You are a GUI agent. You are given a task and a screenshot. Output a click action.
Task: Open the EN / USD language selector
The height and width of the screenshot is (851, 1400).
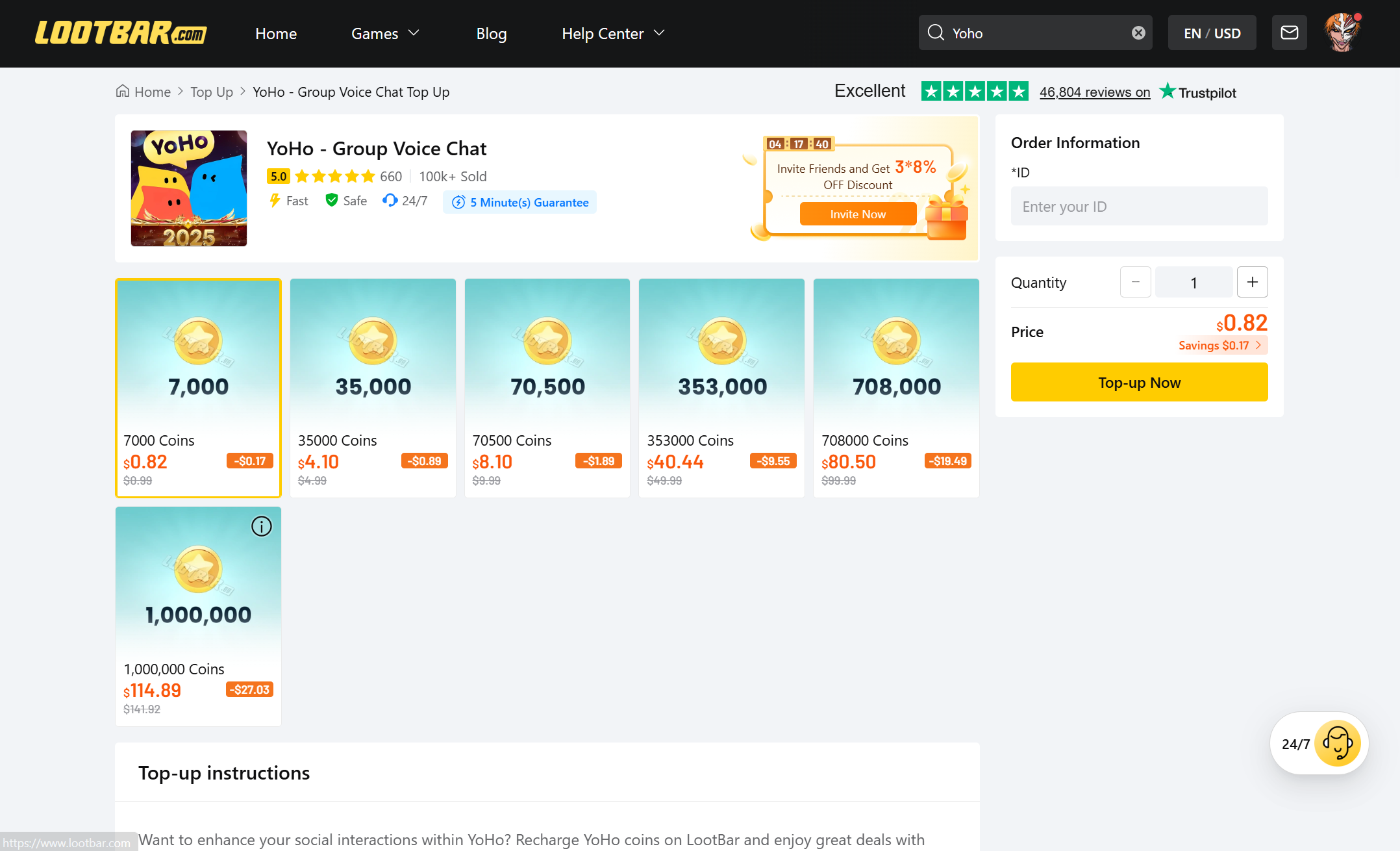coord(1212,32)
